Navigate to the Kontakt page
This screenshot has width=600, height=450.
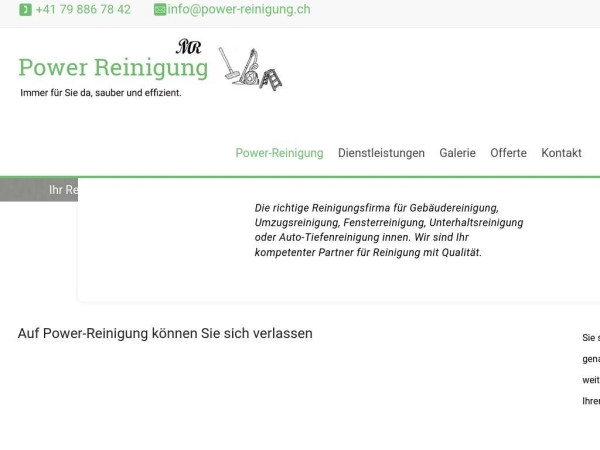[x=561, y=153]
